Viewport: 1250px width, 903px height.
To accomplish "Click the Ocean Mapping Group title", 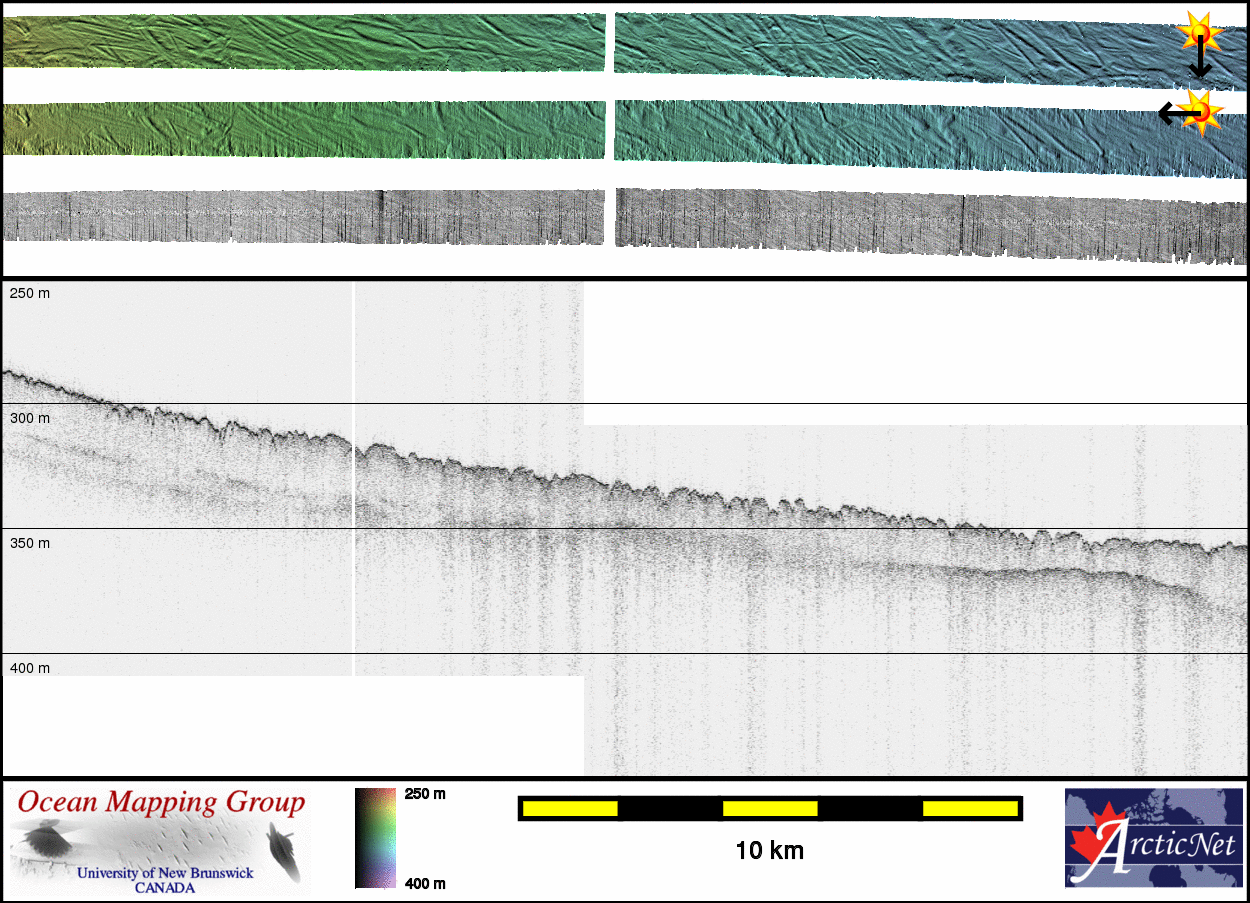I will pos(161,802).
